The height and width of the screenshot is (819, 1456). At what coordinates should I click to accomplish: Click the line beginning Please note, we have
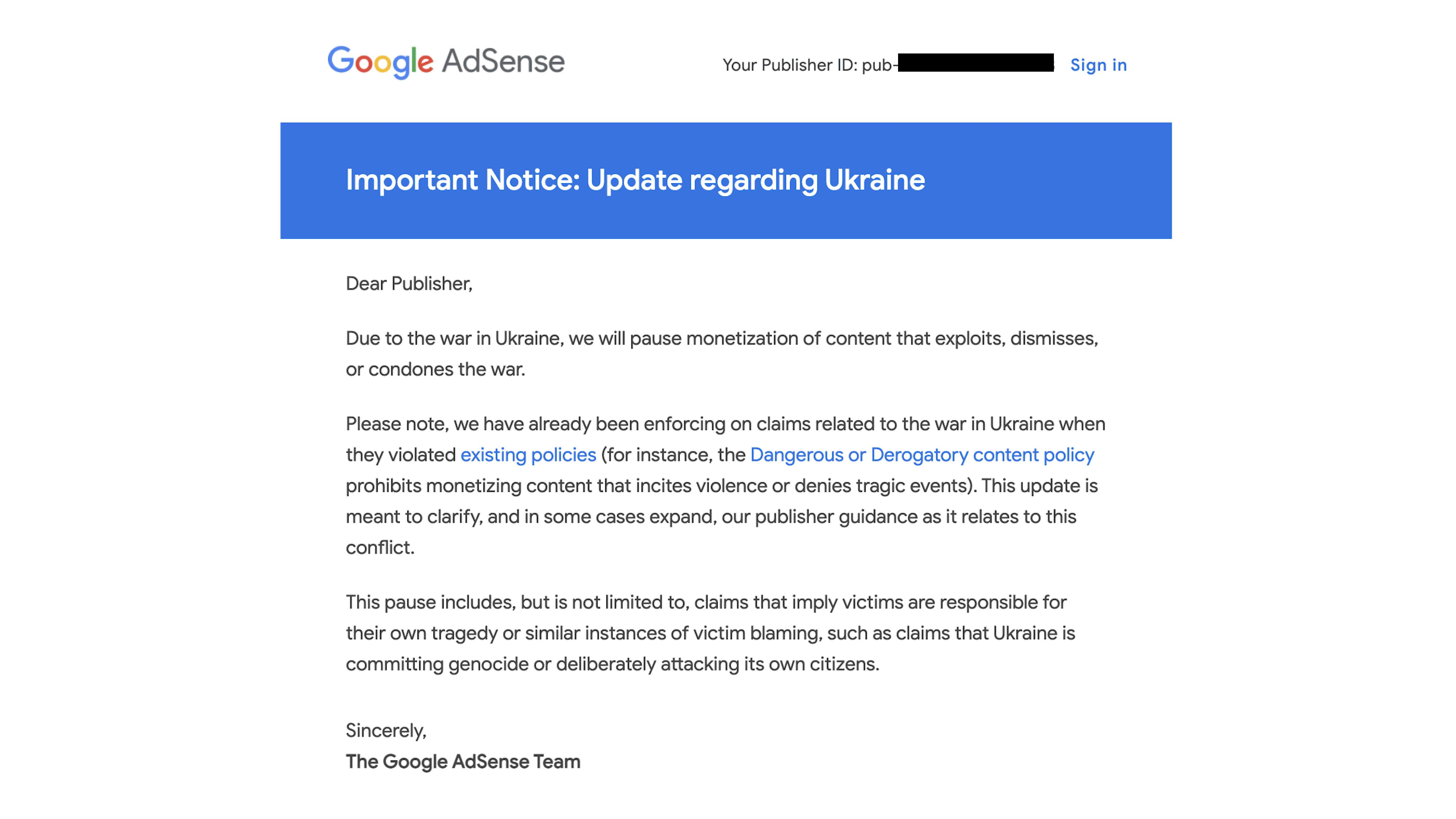[725, 423]
